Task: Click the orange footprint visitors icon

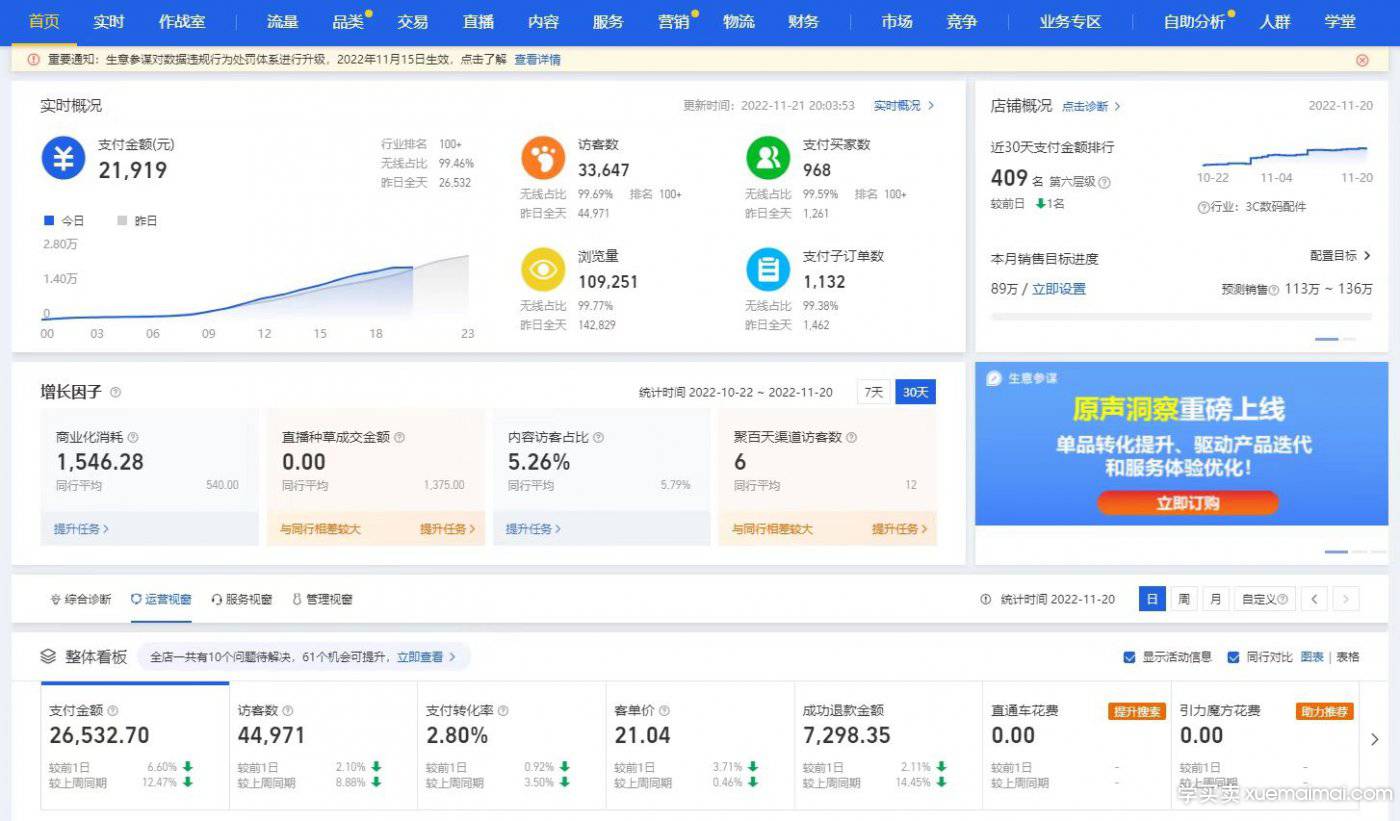Action: 543,158
